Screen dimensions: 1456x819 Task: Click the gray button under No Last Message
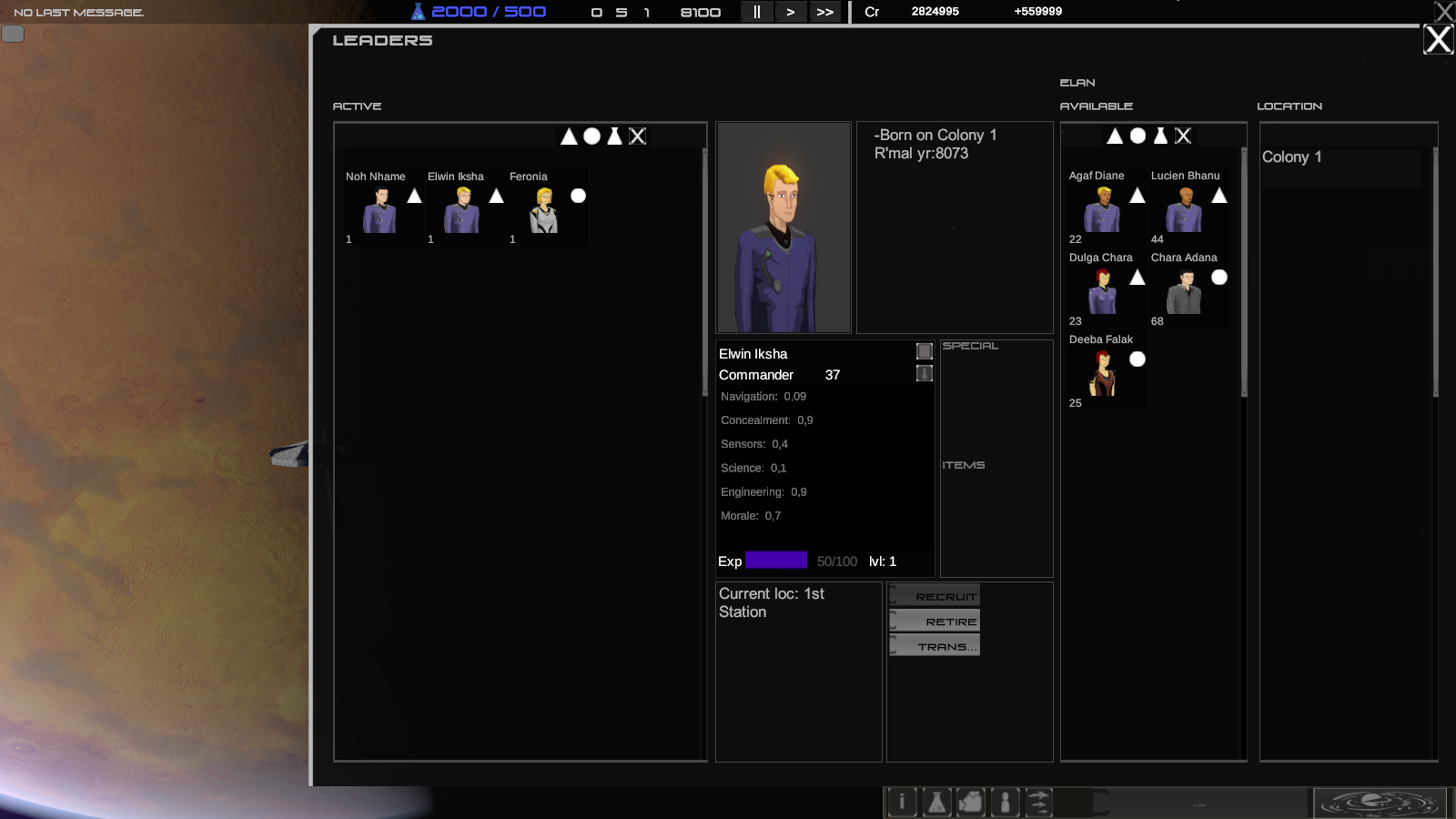tap(13, 34)
